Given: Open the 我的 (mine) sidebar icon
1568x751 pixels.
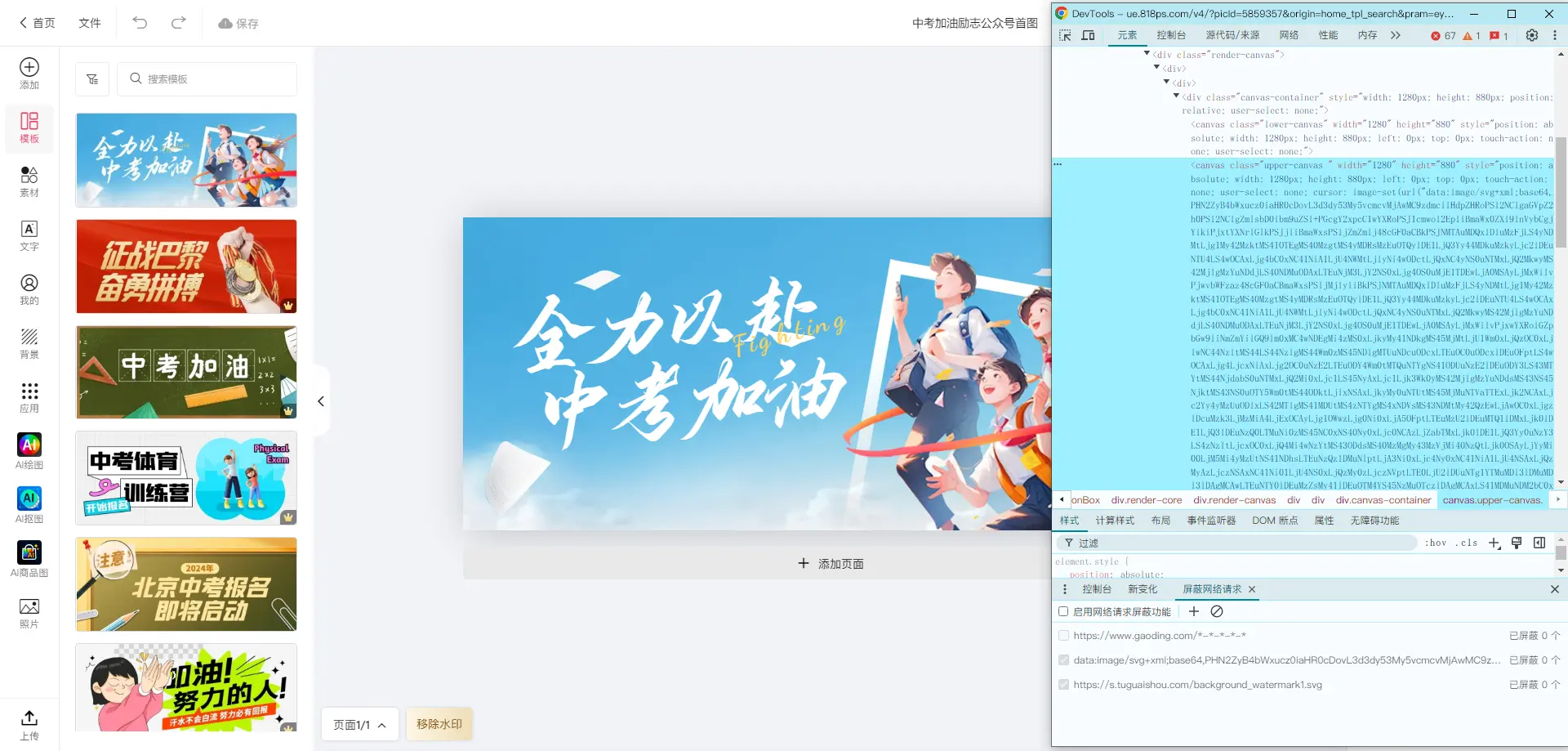Looking at the screenshot, I should point(29,289).
